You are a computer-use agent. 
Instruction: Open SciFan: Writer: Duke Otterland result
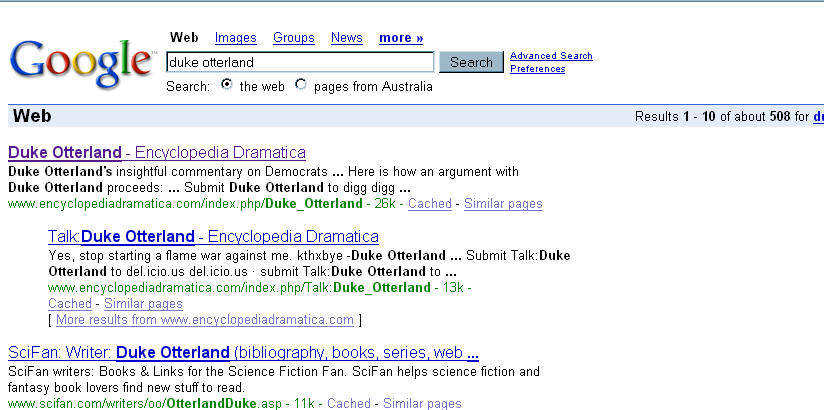pos(243,353)
